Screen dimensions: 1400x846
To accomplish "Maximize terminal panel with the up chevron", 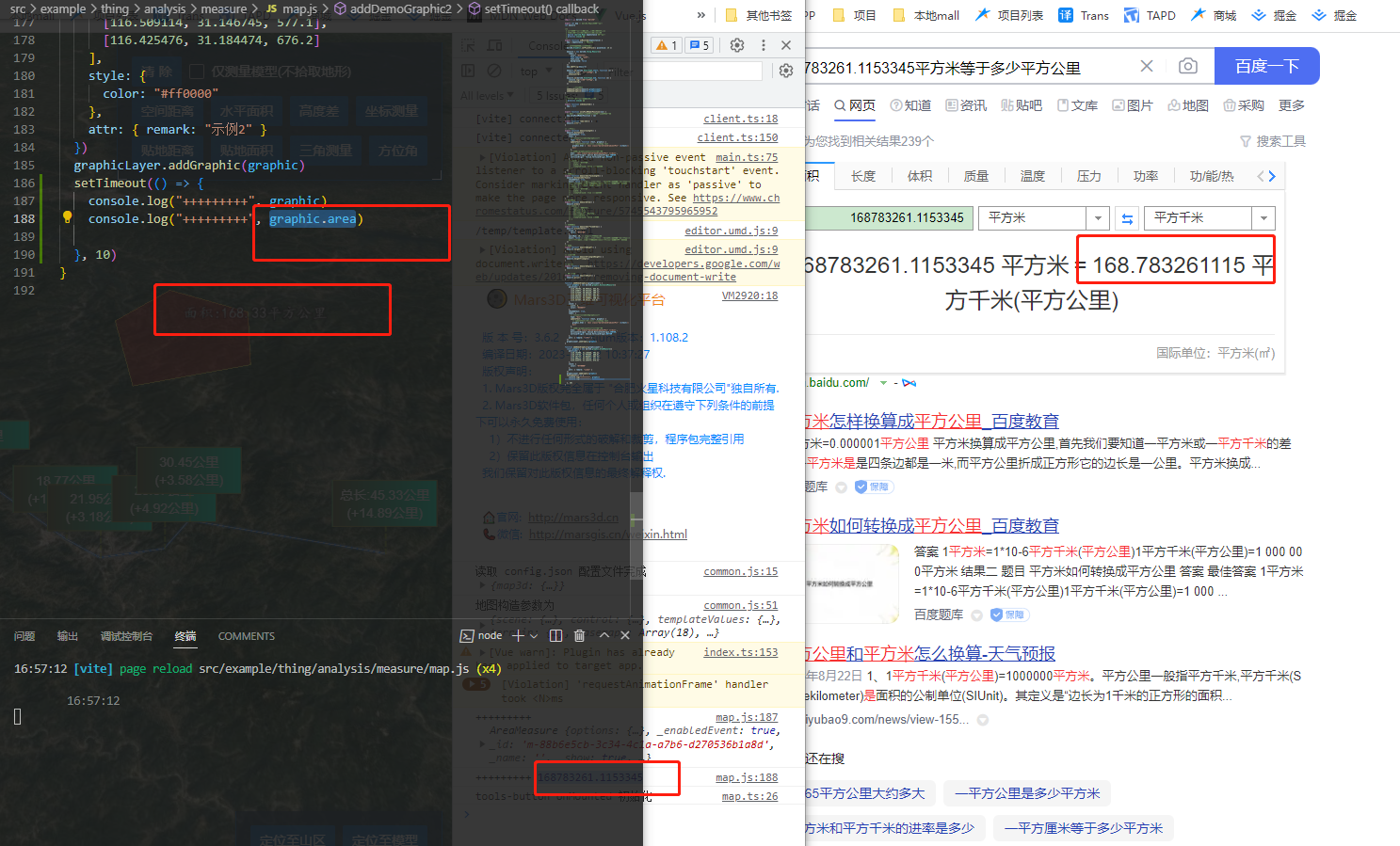I will 603,636.
